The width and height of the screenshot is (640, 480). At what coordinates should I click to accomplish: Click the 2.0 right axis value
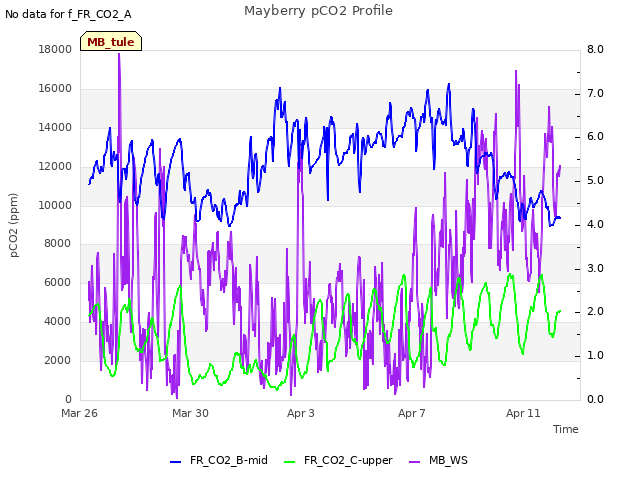click(595, 311)
